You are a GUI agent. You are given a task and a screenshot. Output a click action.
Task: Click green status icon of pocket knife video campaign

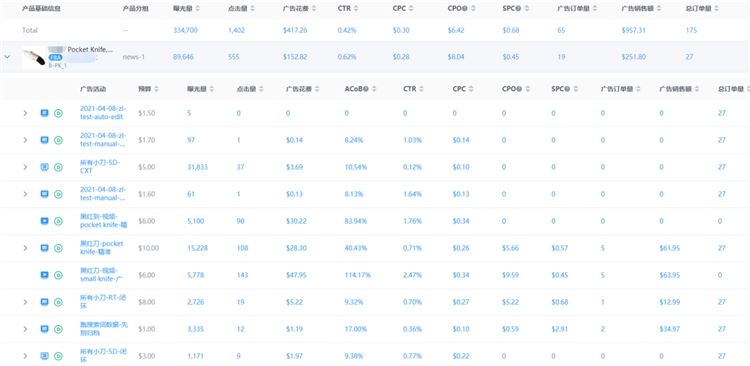(x=58, y=221)
